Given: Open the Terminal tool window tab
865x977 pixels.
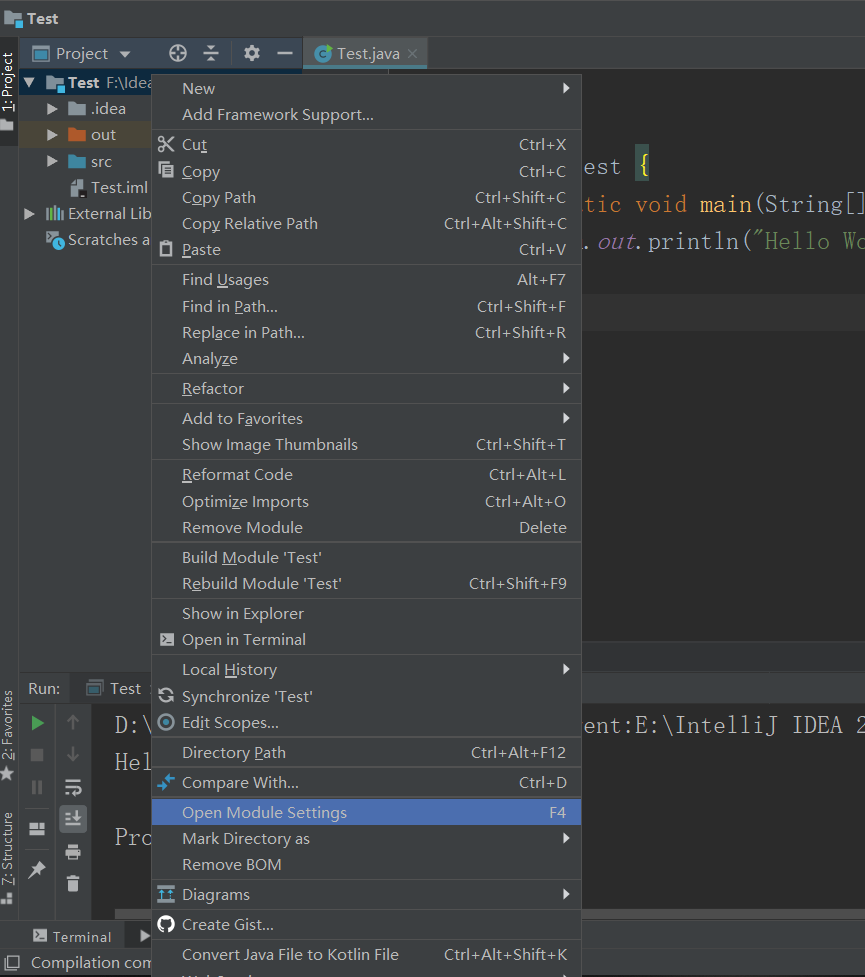Looking at the screenshot, I should (72, 936).
